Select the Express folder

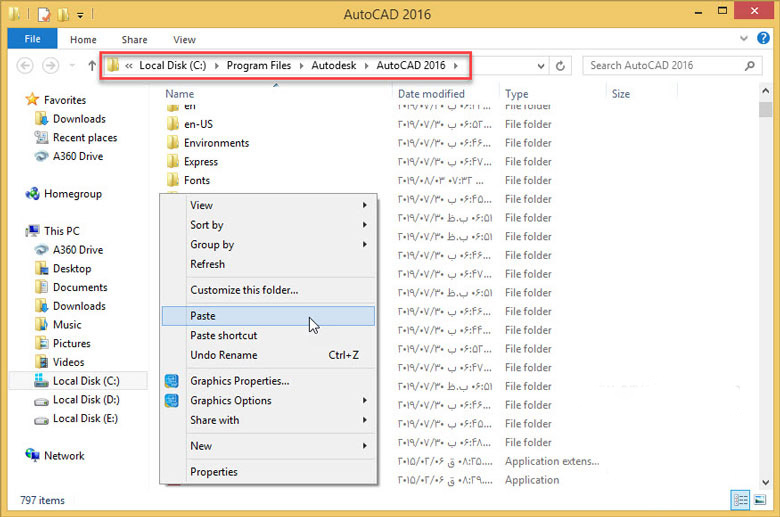click(x=193, y=162)
